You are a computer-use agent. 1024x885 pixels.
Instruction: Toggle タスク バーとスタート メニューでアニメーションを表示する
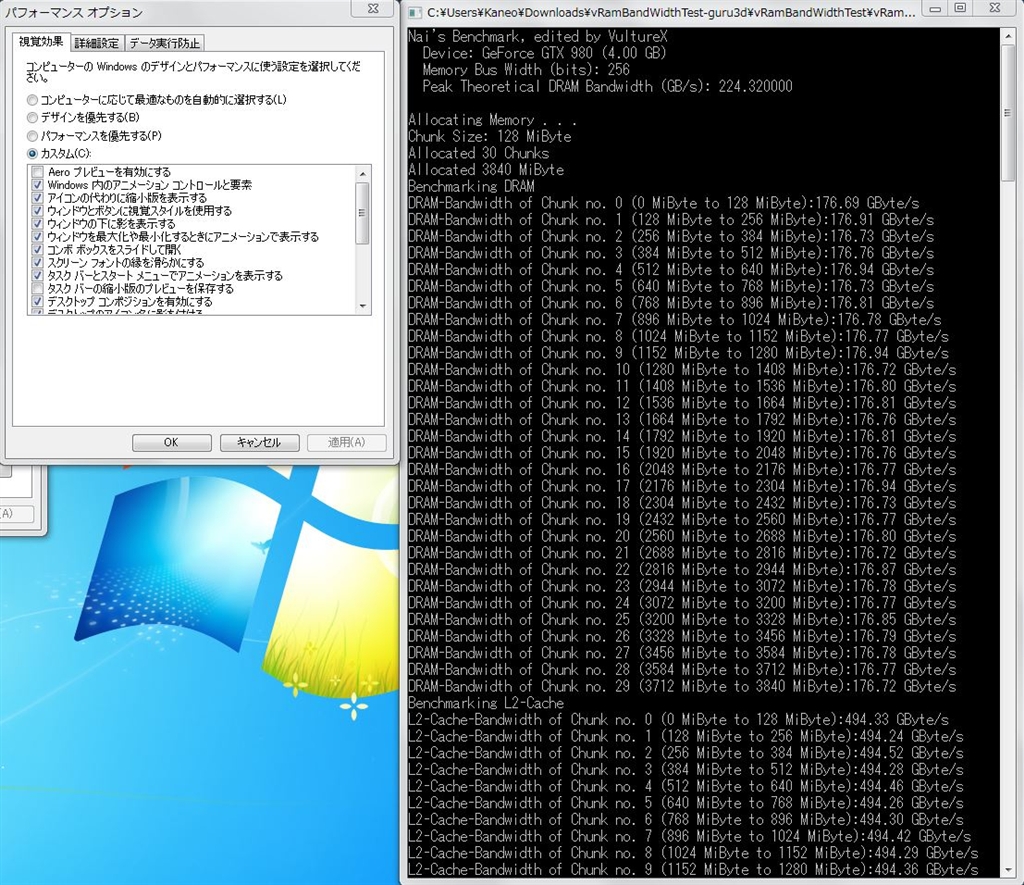coord(37,276)
